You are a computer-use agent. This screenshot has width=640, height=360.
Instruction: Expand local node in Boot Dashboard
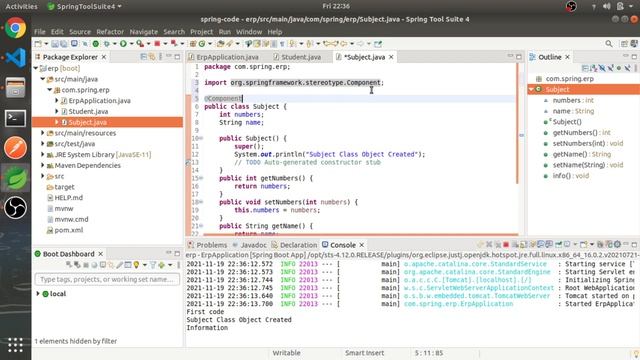point(38,293)
